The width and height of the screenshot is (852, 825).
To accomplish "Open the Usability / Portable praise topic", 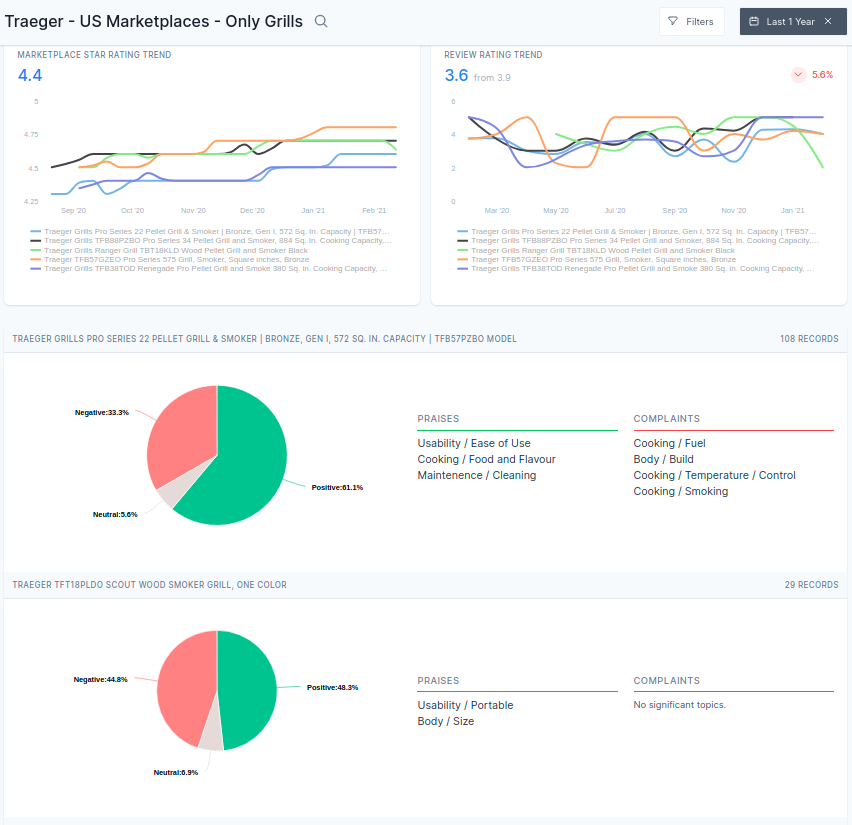I will [465, 705].
